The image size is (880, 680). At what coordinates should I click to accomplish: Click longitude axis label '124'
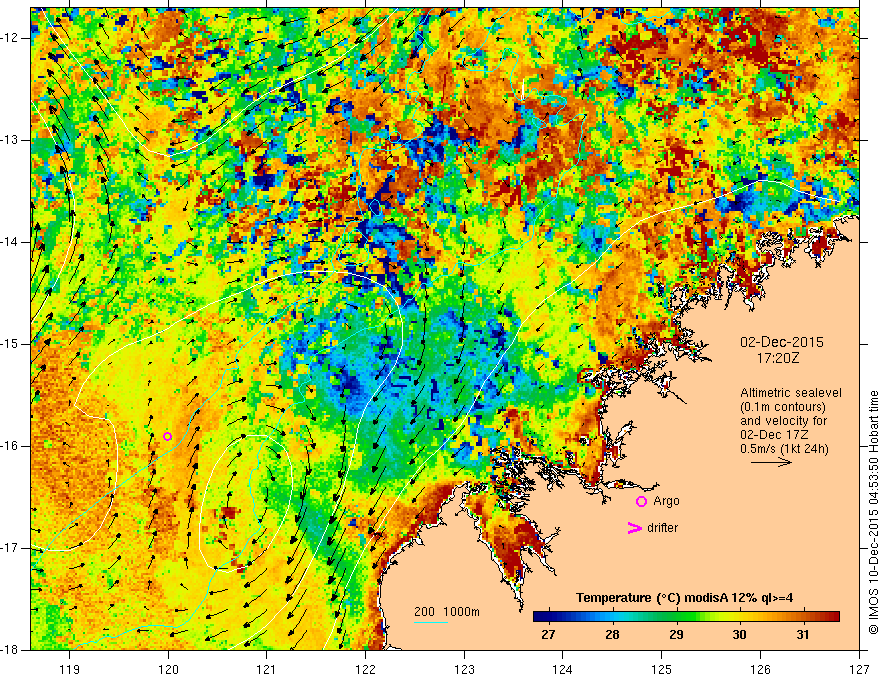pos(562,669)
